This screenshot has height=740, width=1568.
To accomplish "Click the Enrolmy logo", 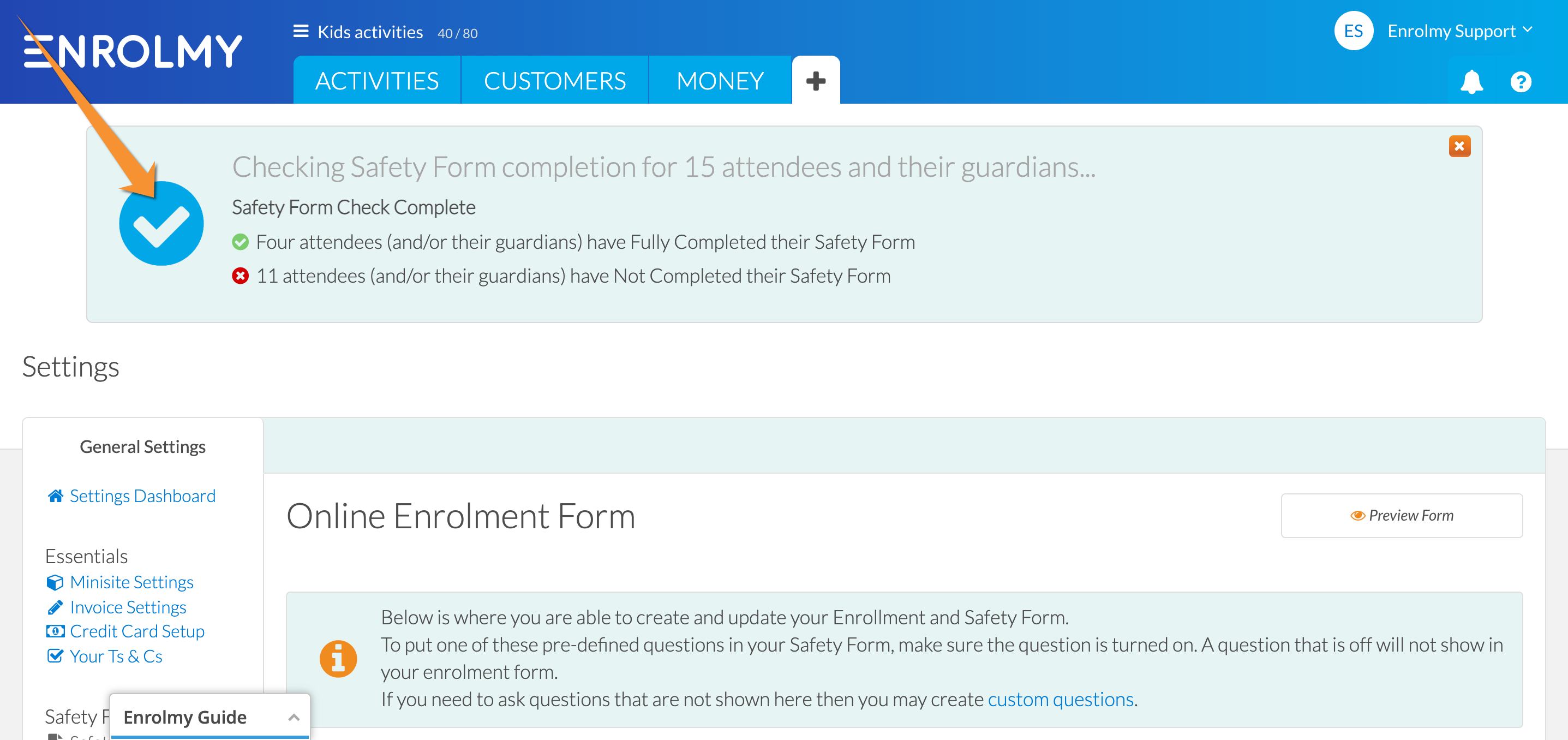I will click(133, 51).
